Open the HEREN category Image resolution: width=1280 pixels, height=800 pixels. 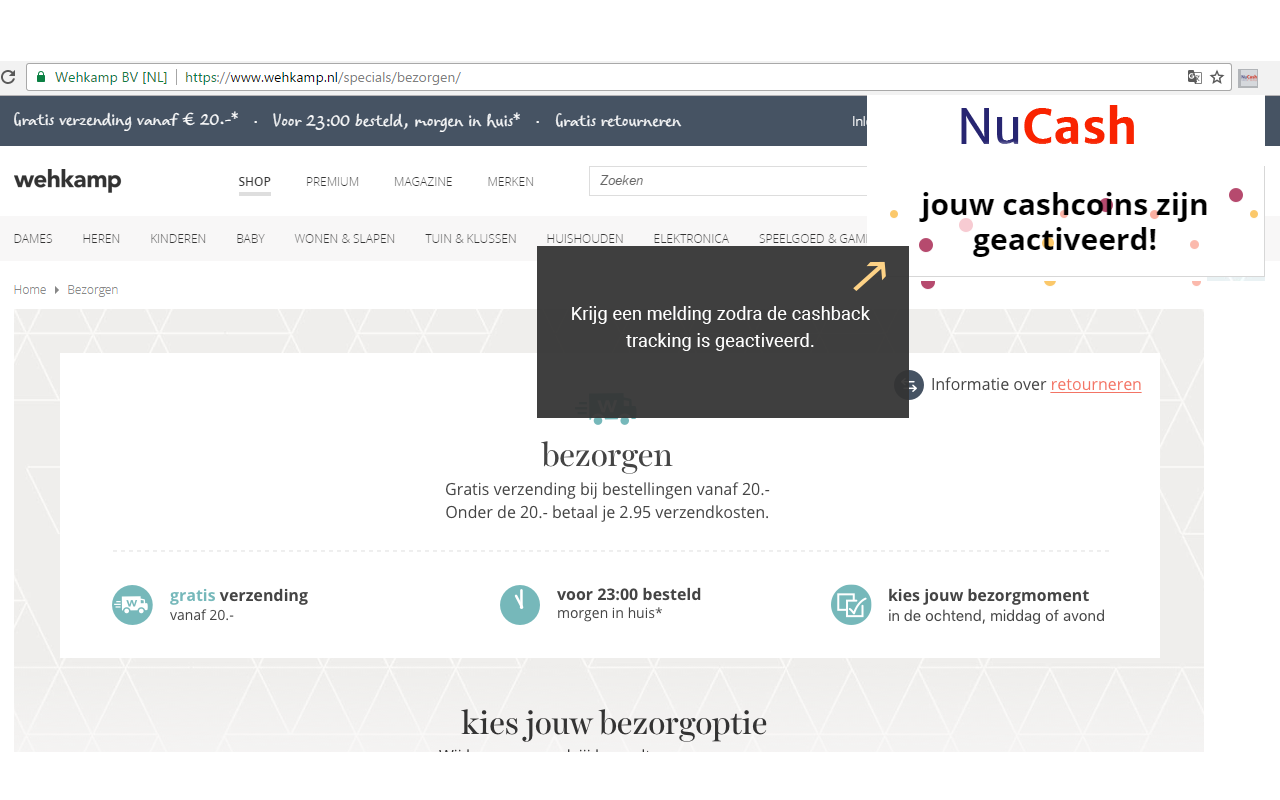101,238
